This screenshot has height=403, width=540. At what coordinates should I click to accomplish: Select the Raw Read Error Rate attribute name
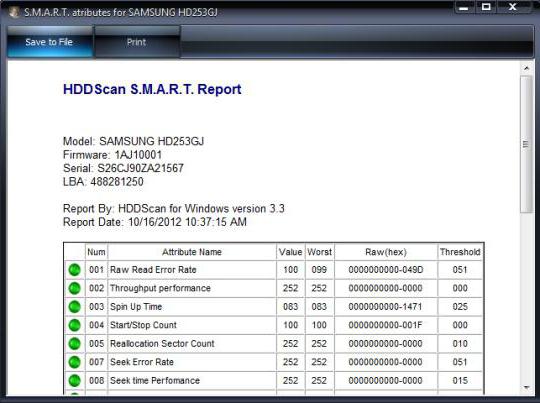click(153, 270)
